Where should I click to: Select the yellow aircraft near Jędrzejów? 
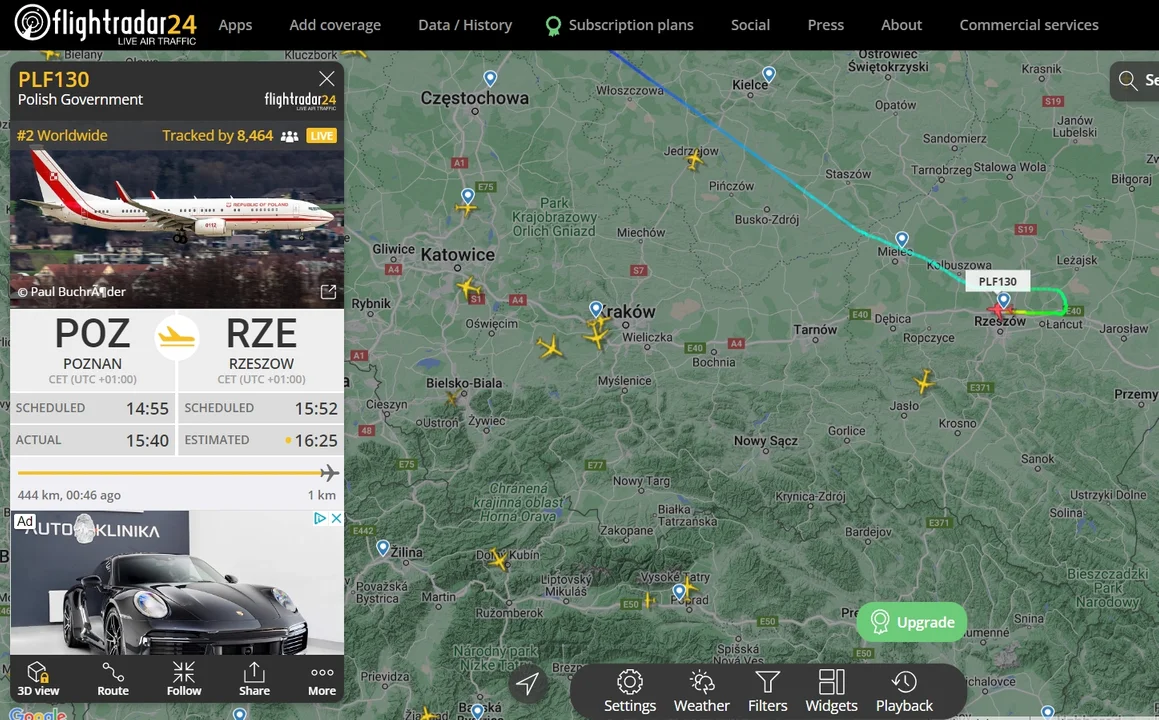(694, 159)
